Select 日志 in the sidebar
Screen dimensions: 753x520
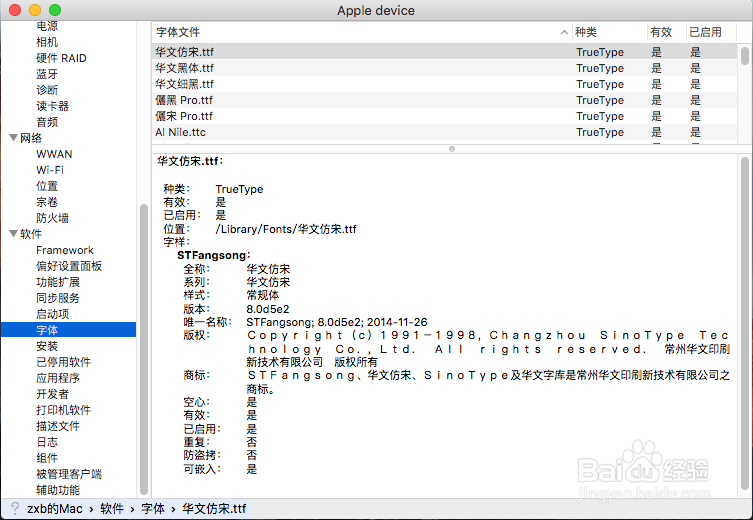(x=47, y=442)
